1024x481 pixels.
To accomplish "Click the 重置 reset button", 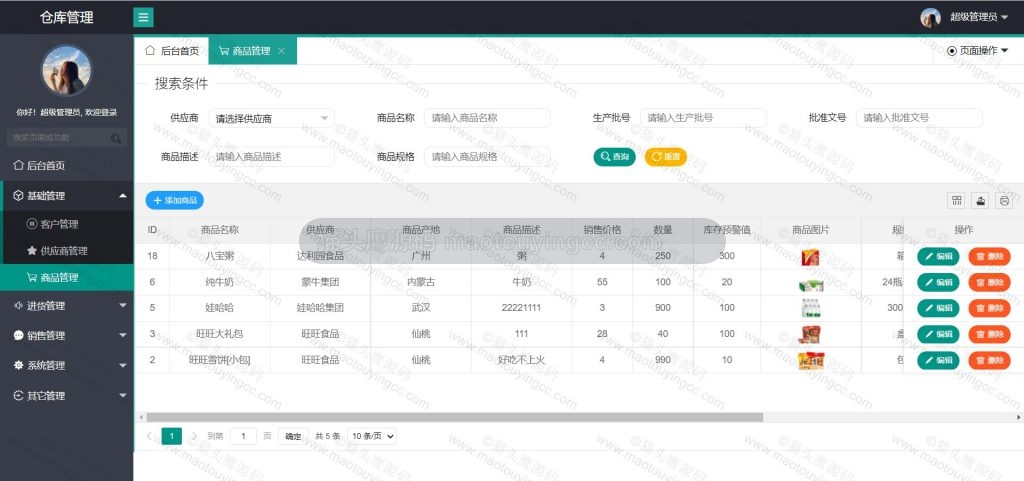I will pos(665,157).
